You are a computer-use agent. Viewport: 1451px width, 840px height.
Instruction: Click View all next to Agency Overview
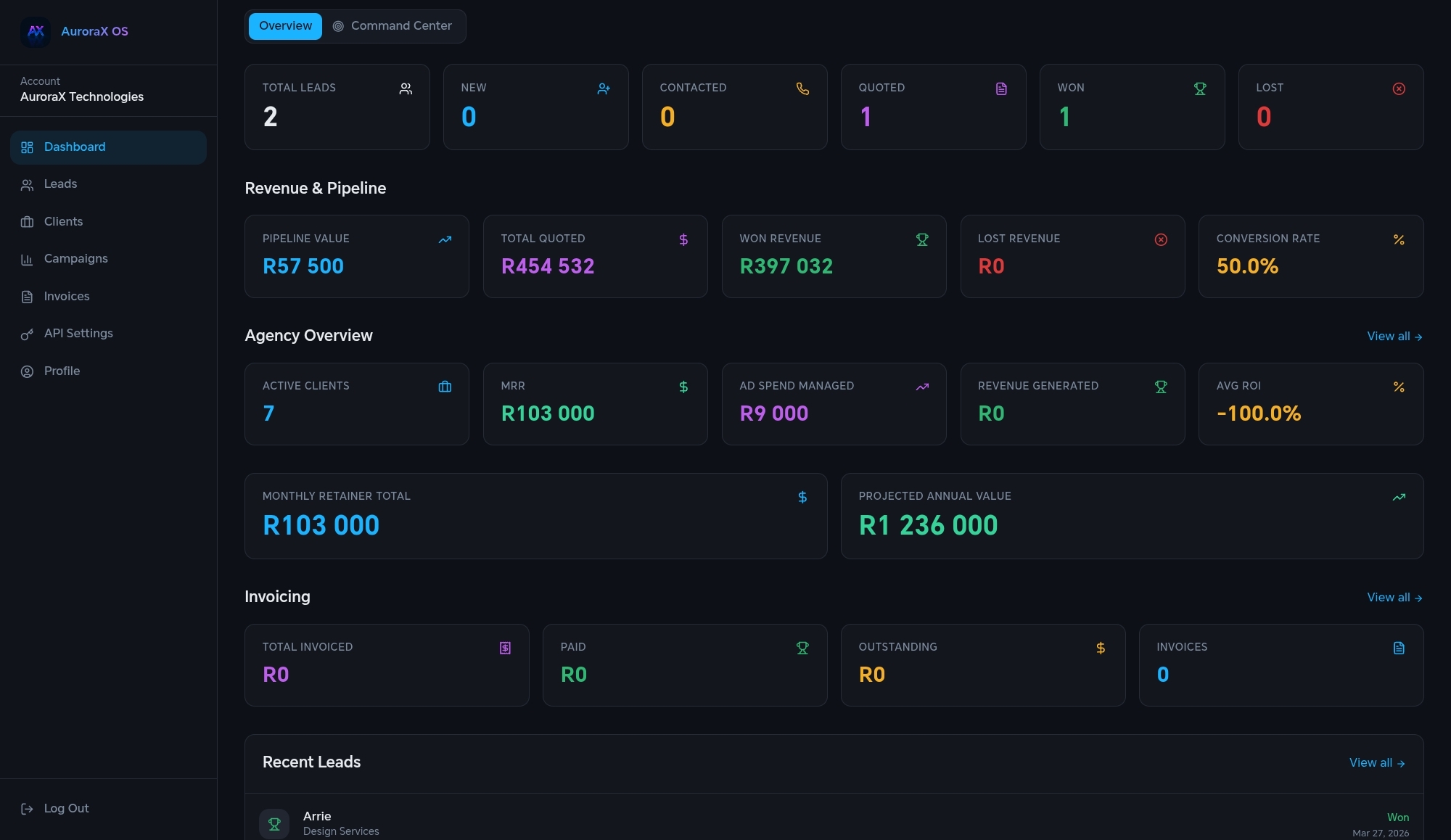(1394, 337)
